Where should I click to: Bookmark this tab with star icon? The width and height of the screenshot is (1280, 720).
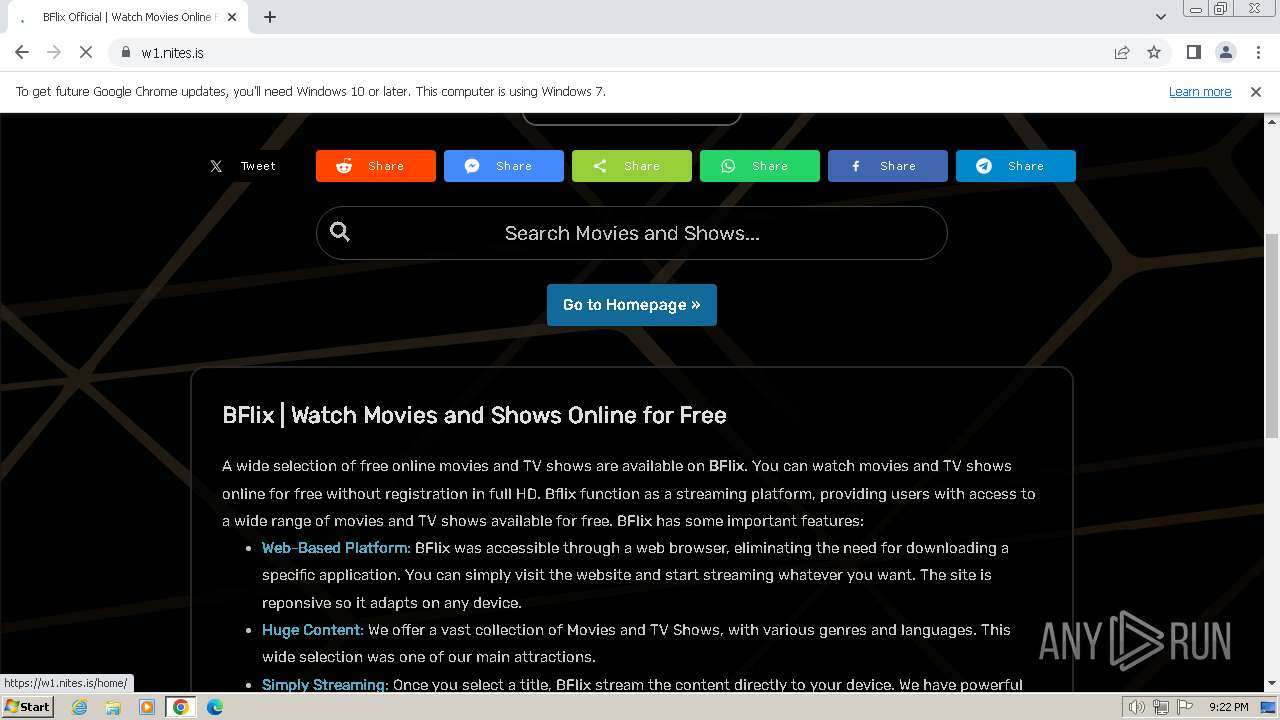(1154, 52)
